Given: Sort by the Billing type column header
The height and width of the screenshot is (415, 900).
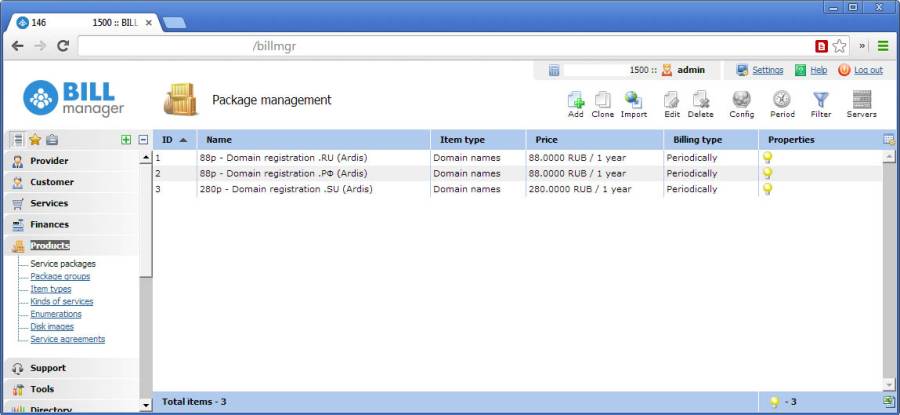Looking at the screenshot, I should (711, 140).
